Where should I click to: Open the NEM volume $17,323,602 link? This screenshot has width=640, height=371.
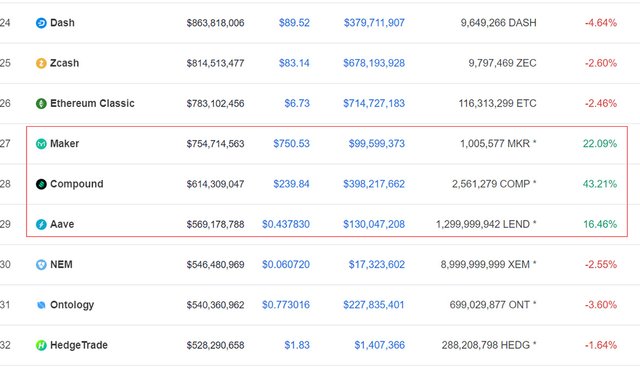point(376,264)
